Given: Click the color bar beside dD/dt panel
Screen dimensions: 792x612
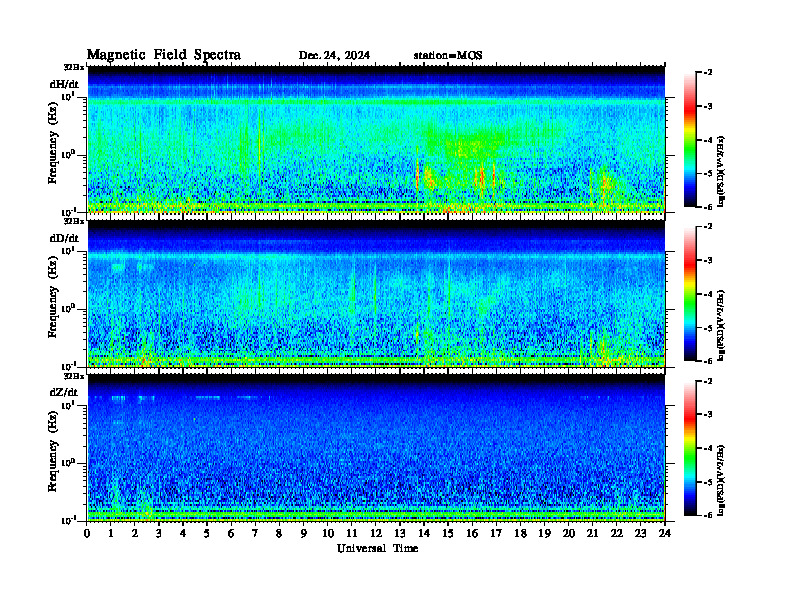Looking at the screenshot, I should click(690, 294).
